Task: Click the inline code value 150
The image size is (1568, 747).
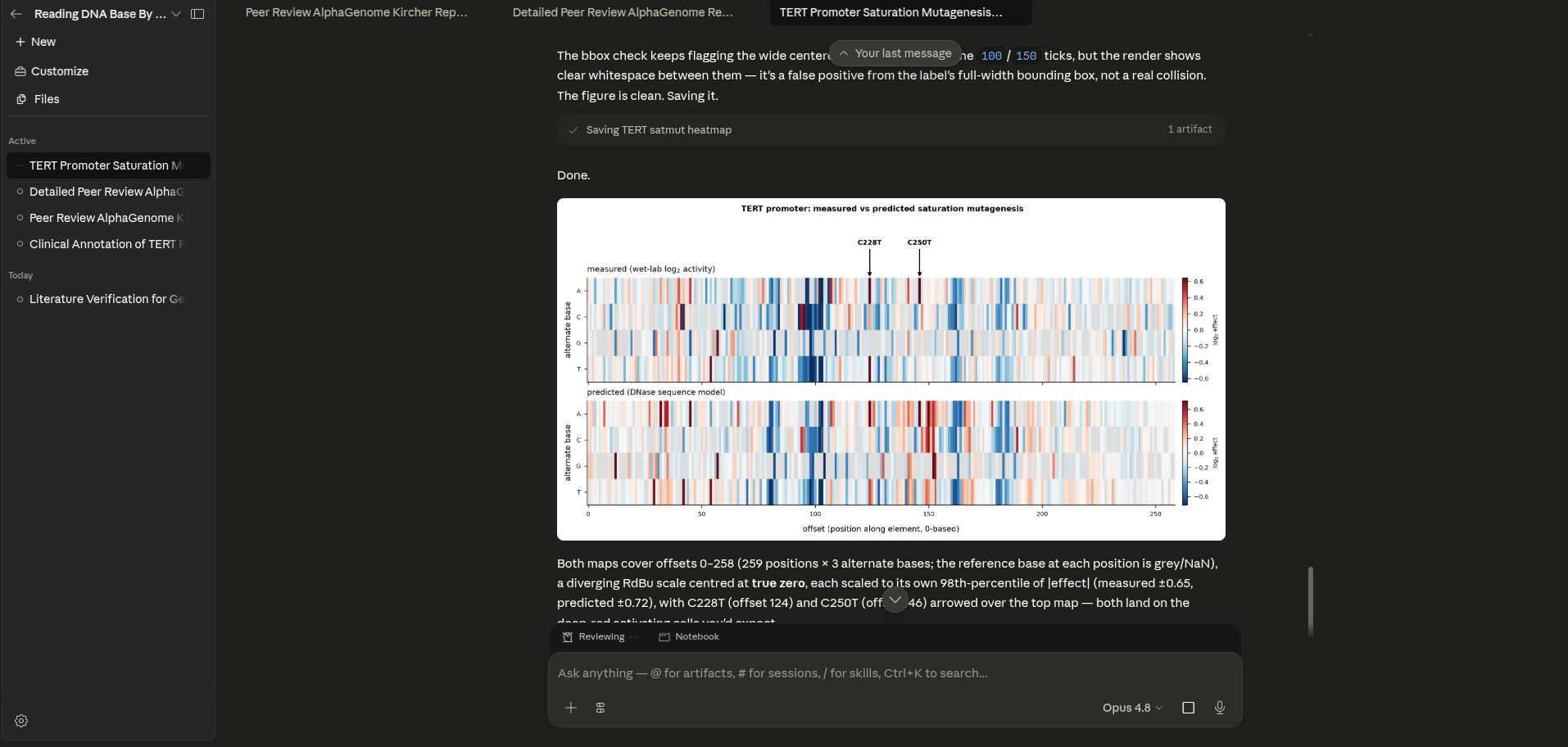Action: coord(1026,56)
